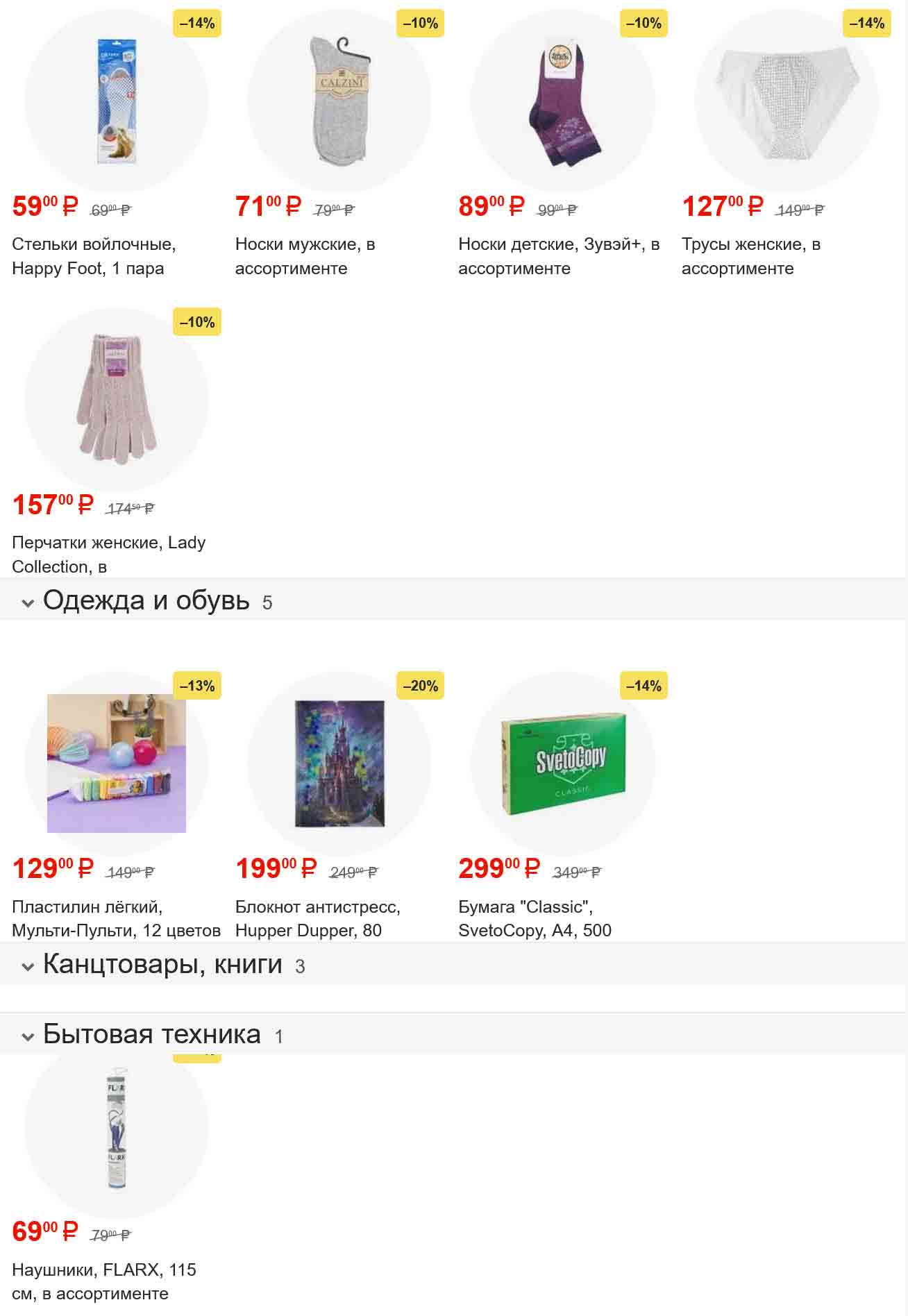Viewport: 908px width, 1316px height.
Task: Click the Стельки войлочные, Happy Foot title
Action: pos(94,256)
